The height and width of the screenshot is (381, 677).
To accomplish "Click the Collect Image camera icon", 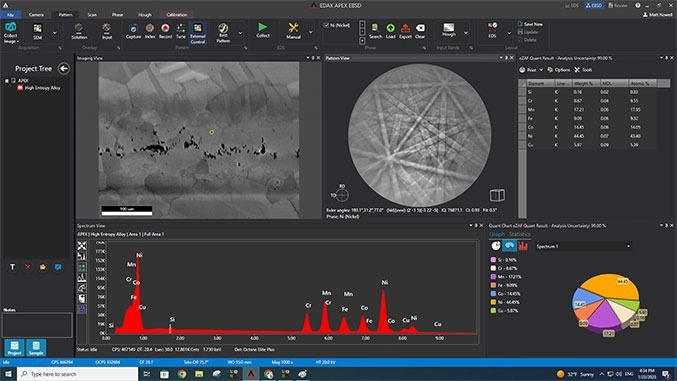I will click(11, 28).
